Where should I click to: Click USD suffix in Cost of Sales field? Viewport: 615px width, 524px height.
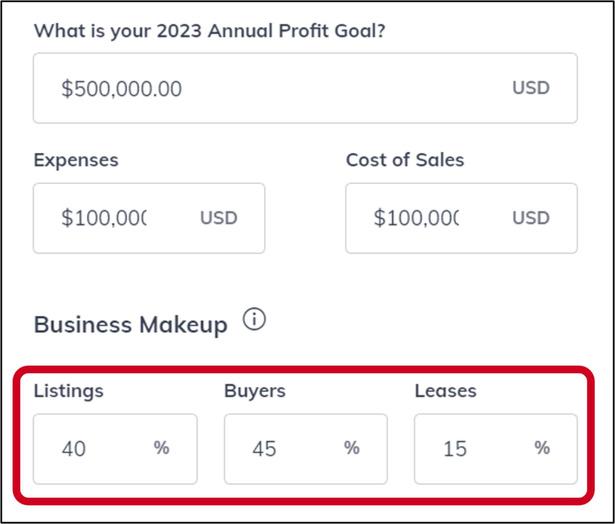531,218
